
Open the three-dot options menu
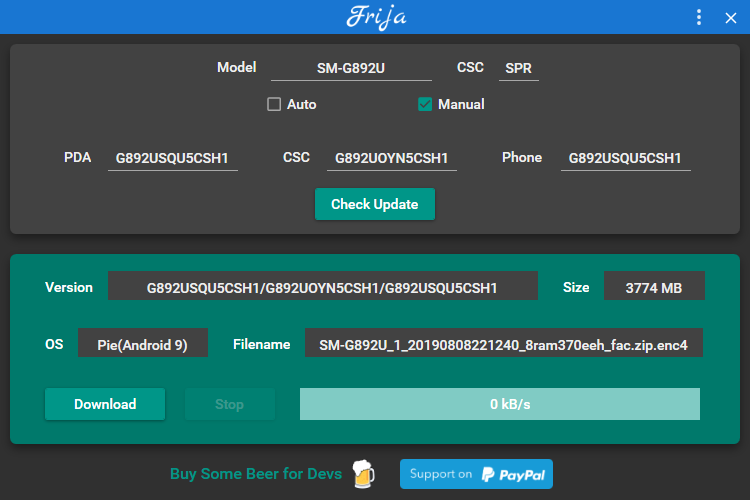click(699, 17)
